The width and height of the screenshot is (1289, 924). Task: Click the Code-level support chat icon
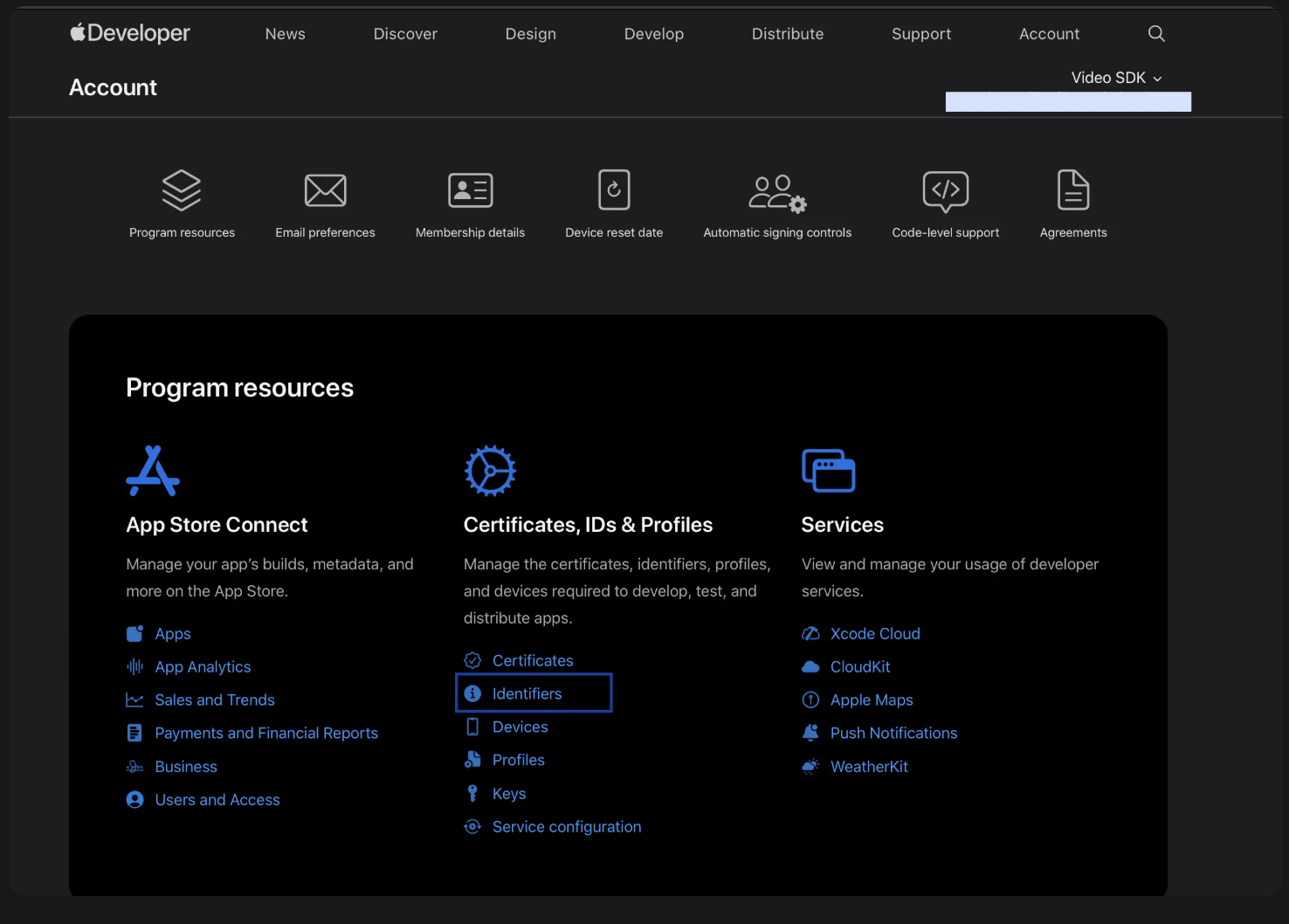[x=946, y=191]
